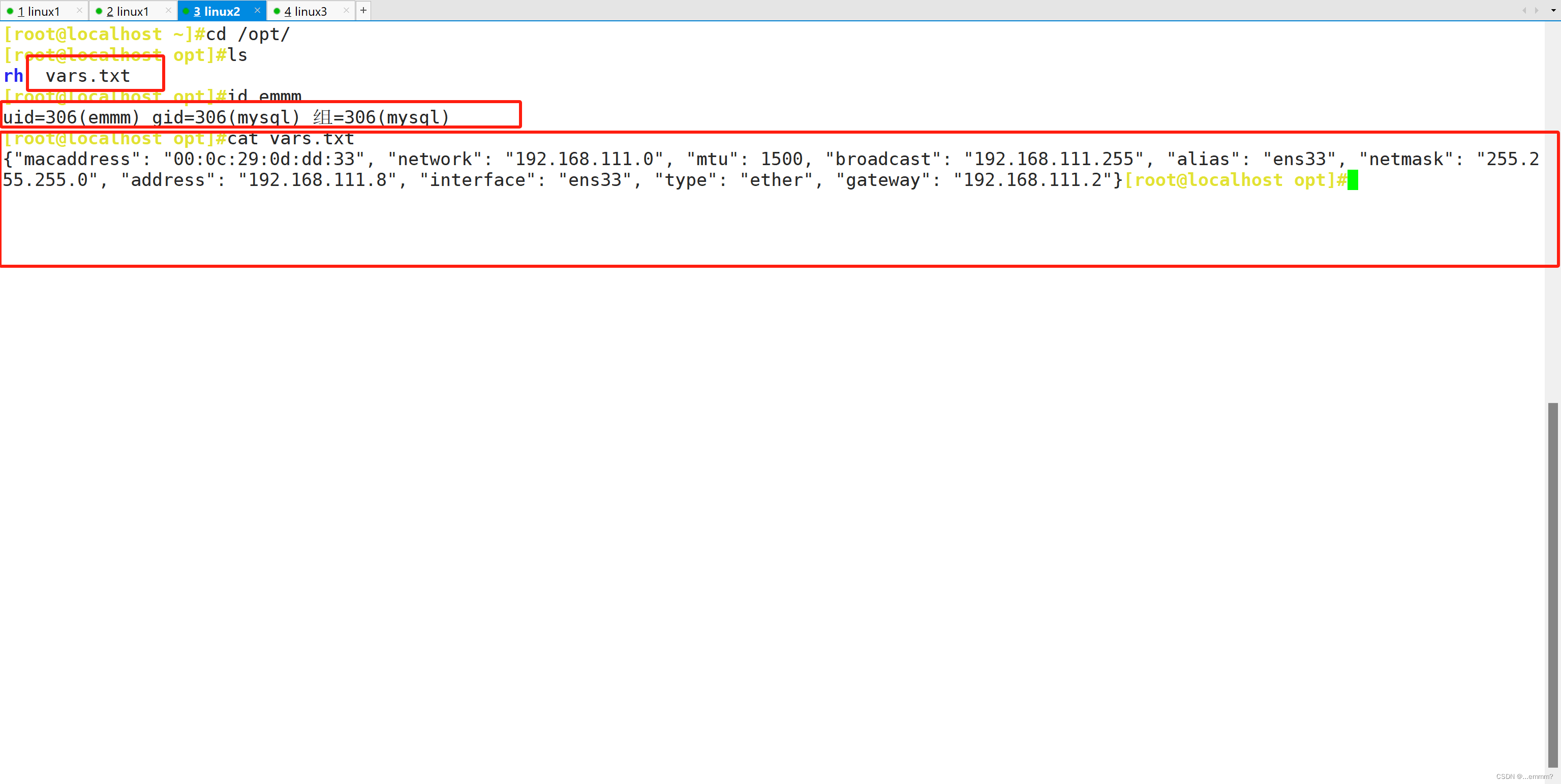Add a new session with plus button
This screenshot has width=1561, height=784.
pyautogui.click(x=363, y=10)
